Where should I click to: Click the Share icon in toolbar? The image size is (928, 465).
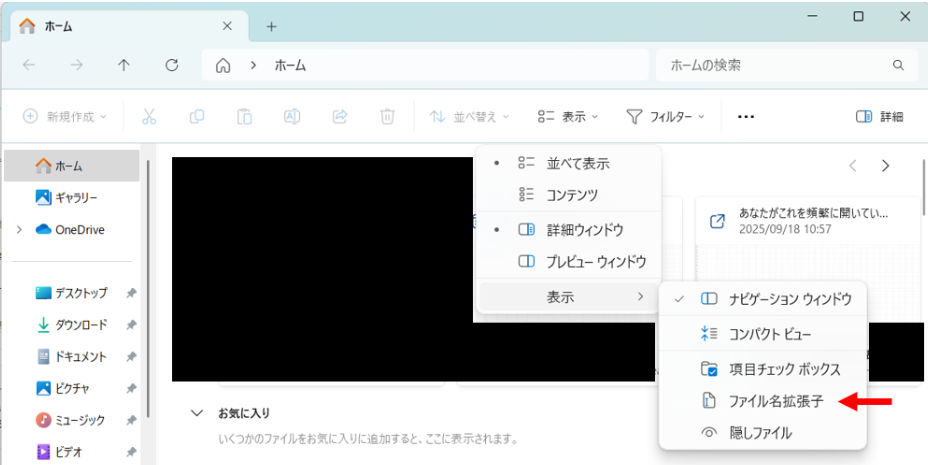pyautogui.click(x=339, y=117)
